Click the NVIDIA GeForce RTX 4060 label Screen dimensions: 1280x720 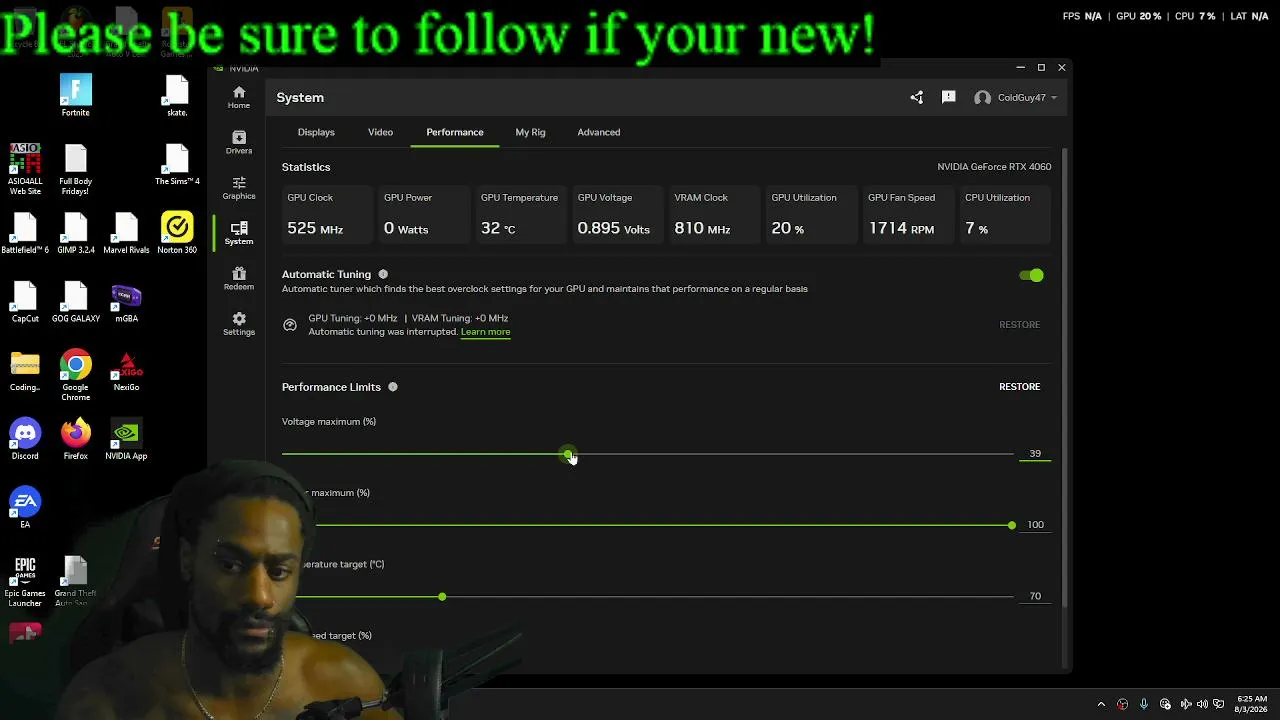tap(994, 167)
